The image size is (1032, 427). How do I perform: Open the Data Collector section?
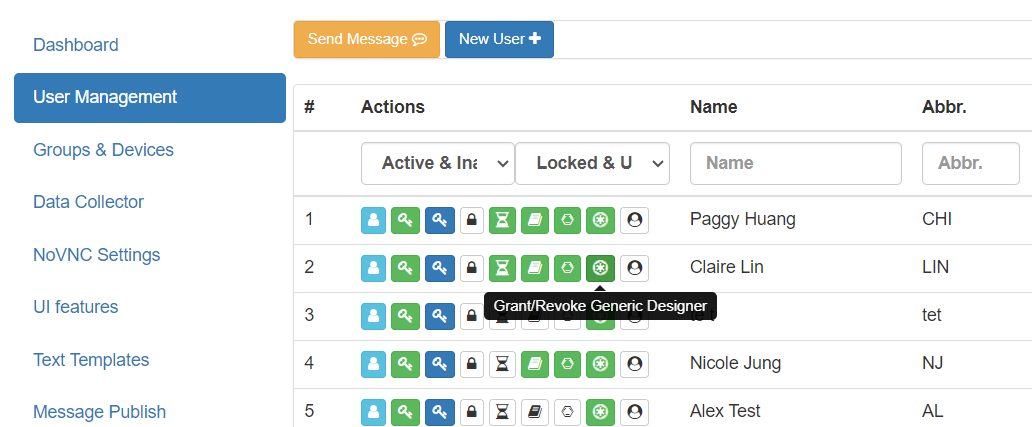point(88,202)
